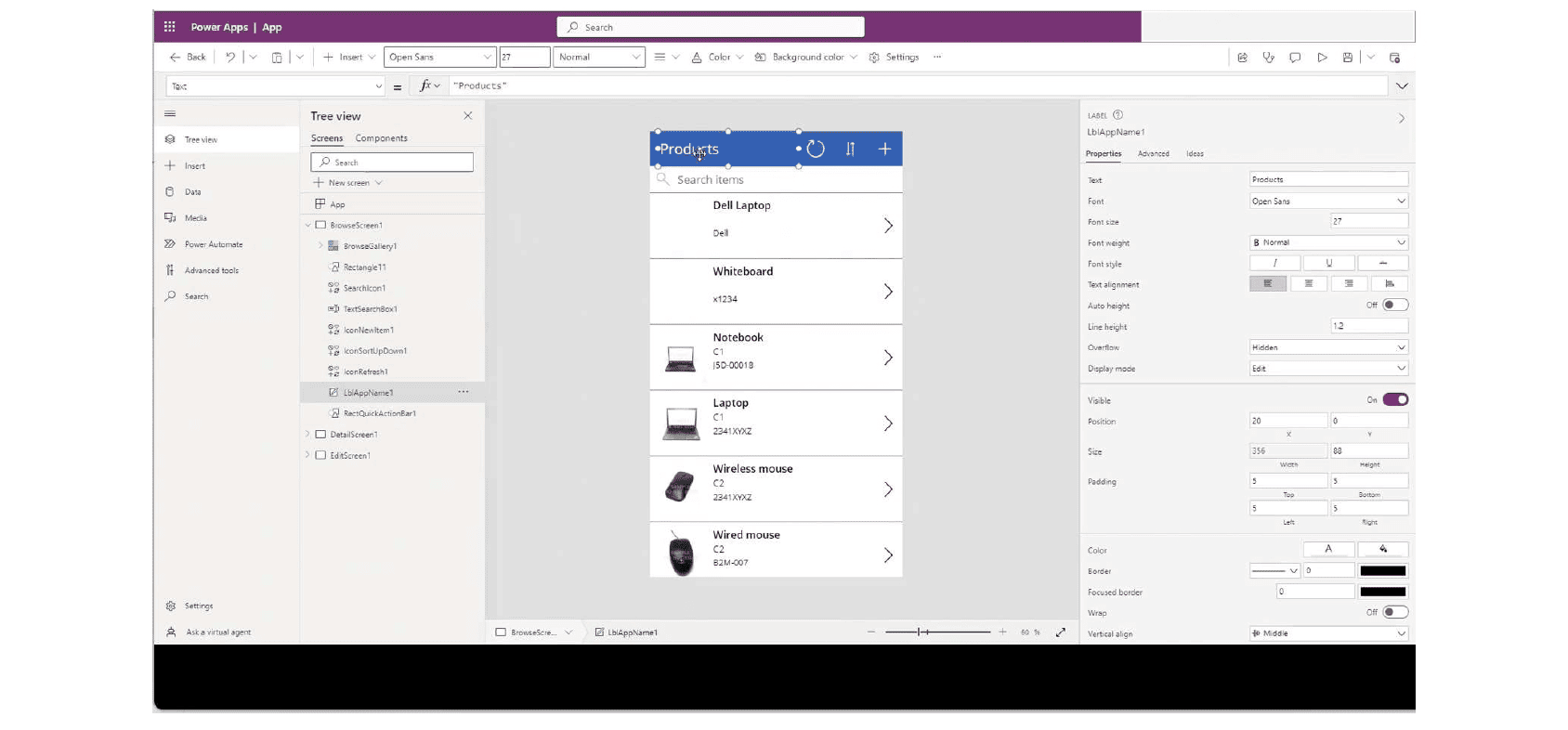The image size is (1568, 730).
Task: Collapse the BrowseScreen1 tree node
Action: (307, 225)
